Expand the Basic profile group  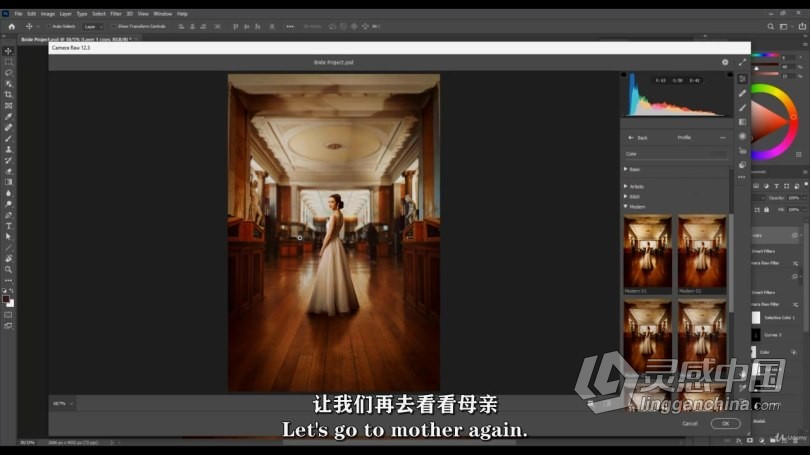pyautogui.click(x=626, y=169)
